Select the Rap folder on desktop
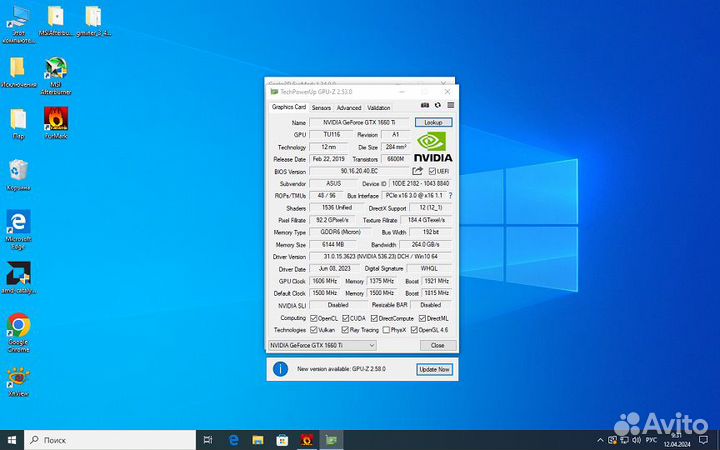The width and height of the screenshot is (720, 450). coord(18,124)
